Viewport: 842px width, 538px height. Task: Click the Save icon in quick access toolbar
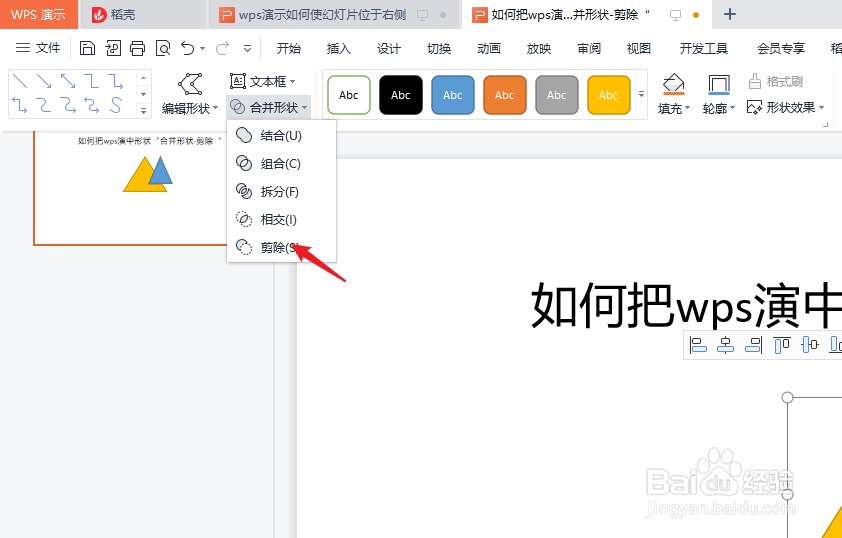point(87,48)
